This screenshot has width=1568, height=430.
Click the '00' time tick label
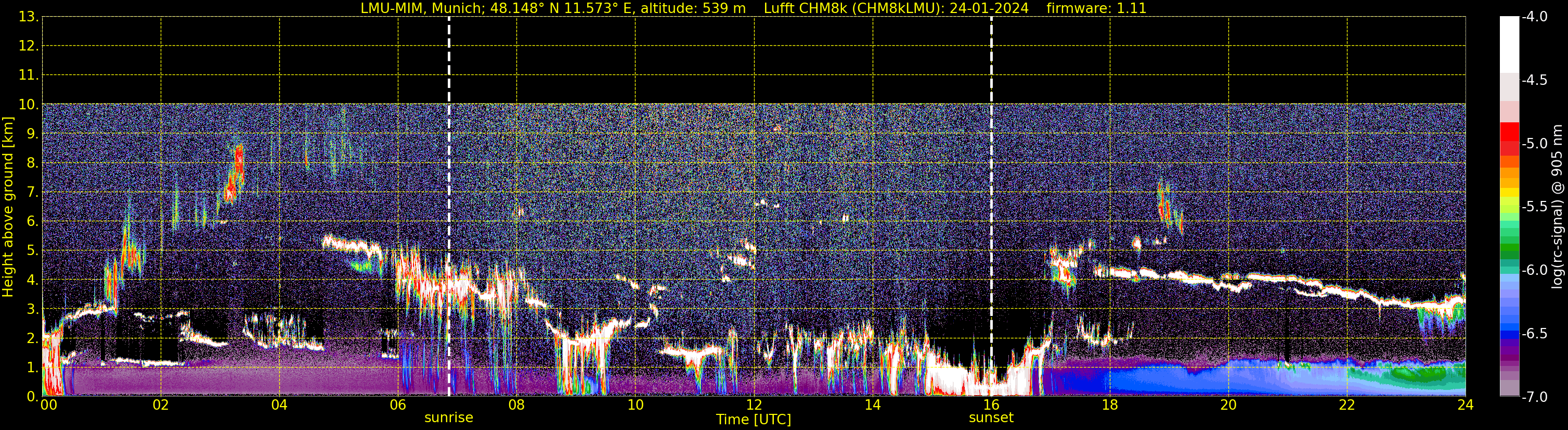49,405
